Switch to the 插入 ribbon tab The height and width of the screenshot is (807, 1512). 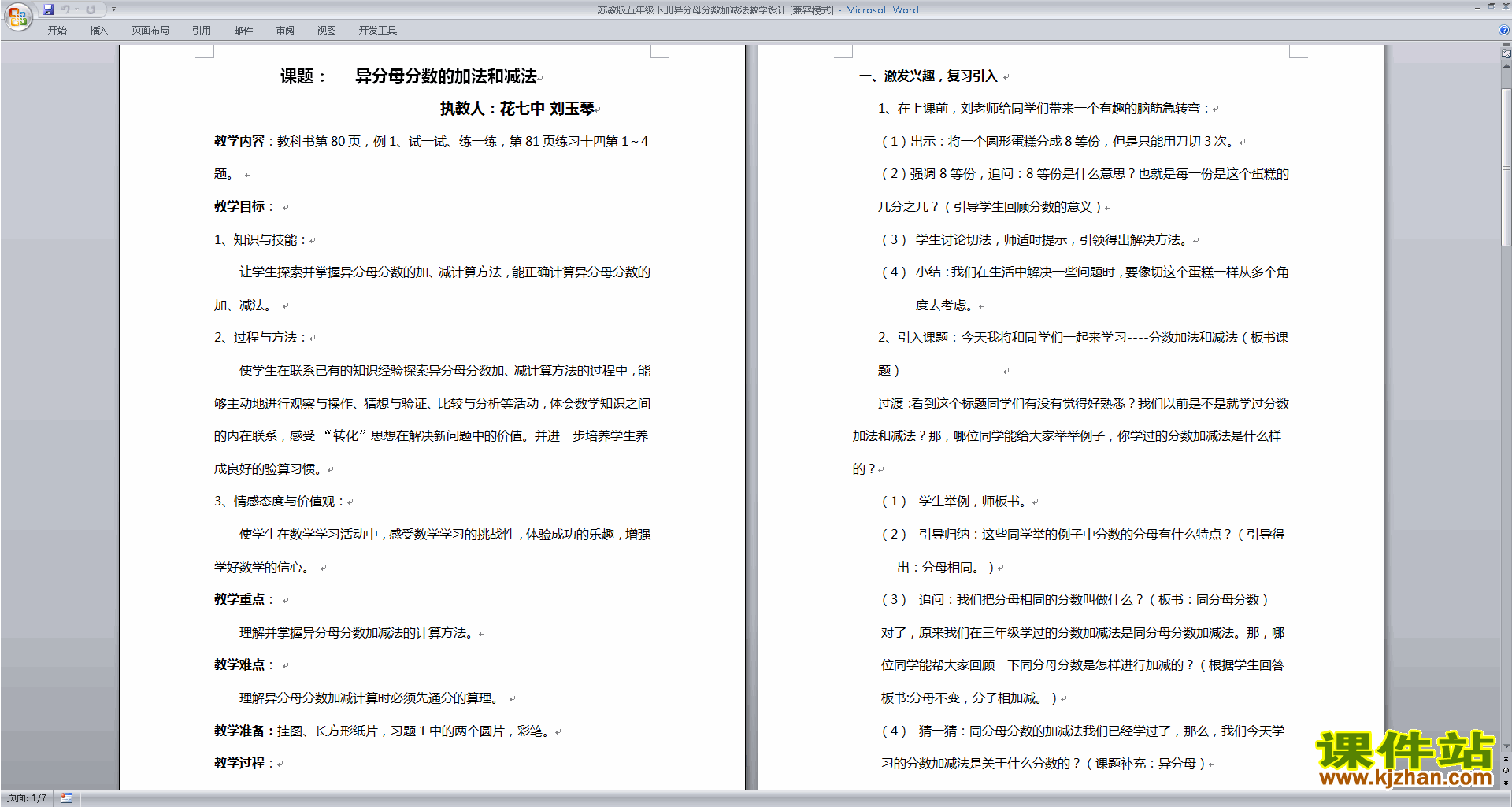(98, 31)
